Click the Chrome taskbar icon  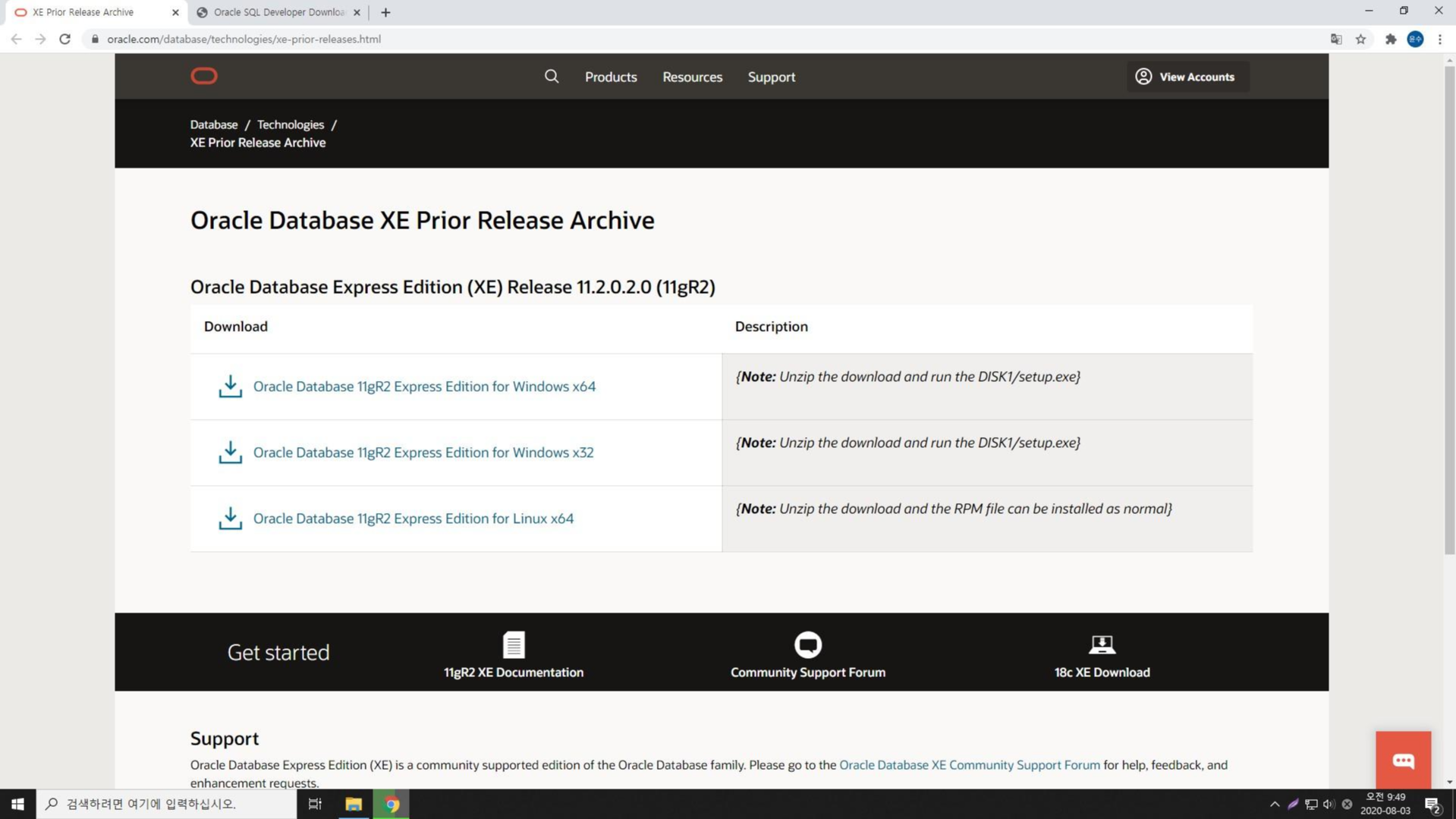point(392,804)
